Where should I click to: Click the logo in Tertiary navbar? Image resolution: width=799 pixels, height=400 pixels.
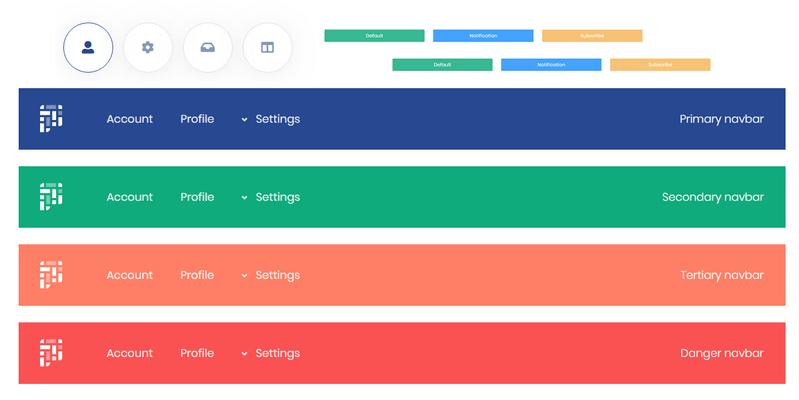click(x=51, y=274)
